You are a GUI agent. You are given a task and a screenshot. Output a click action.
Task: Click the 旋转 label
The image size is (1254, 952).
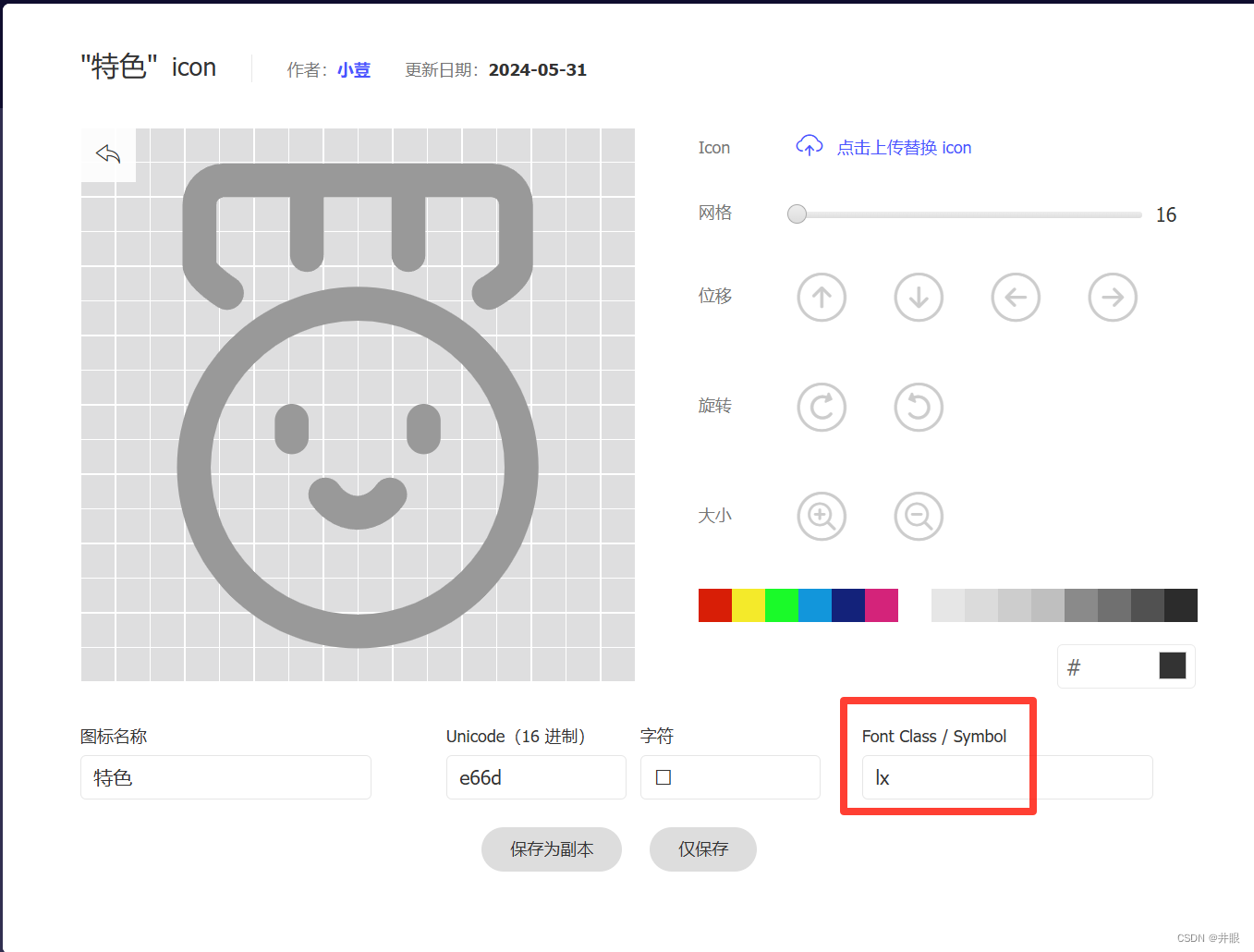(x=715, y=406)
